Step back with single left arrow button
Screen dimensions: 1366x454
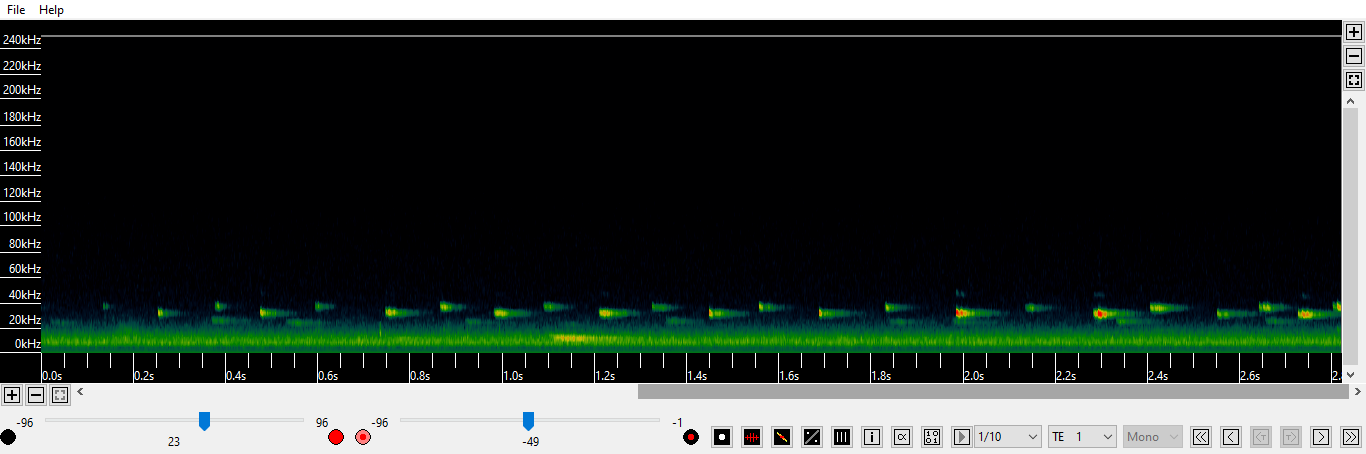pos(1231,437)
